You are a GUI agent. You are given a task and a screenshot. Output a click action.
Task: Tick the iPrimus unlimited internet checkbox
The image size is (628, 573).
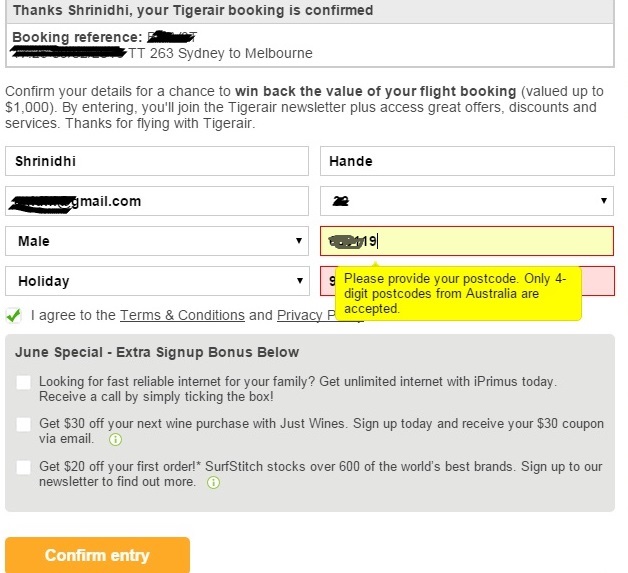pos(24,382)
